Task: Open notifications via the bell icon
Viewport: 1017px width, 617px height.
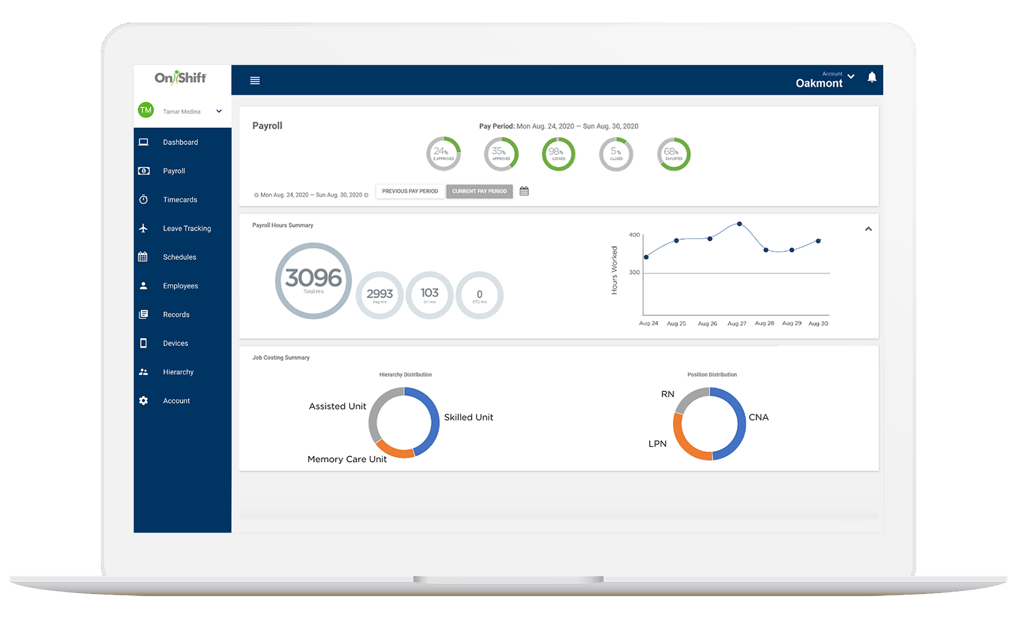Action: (873, 76)
